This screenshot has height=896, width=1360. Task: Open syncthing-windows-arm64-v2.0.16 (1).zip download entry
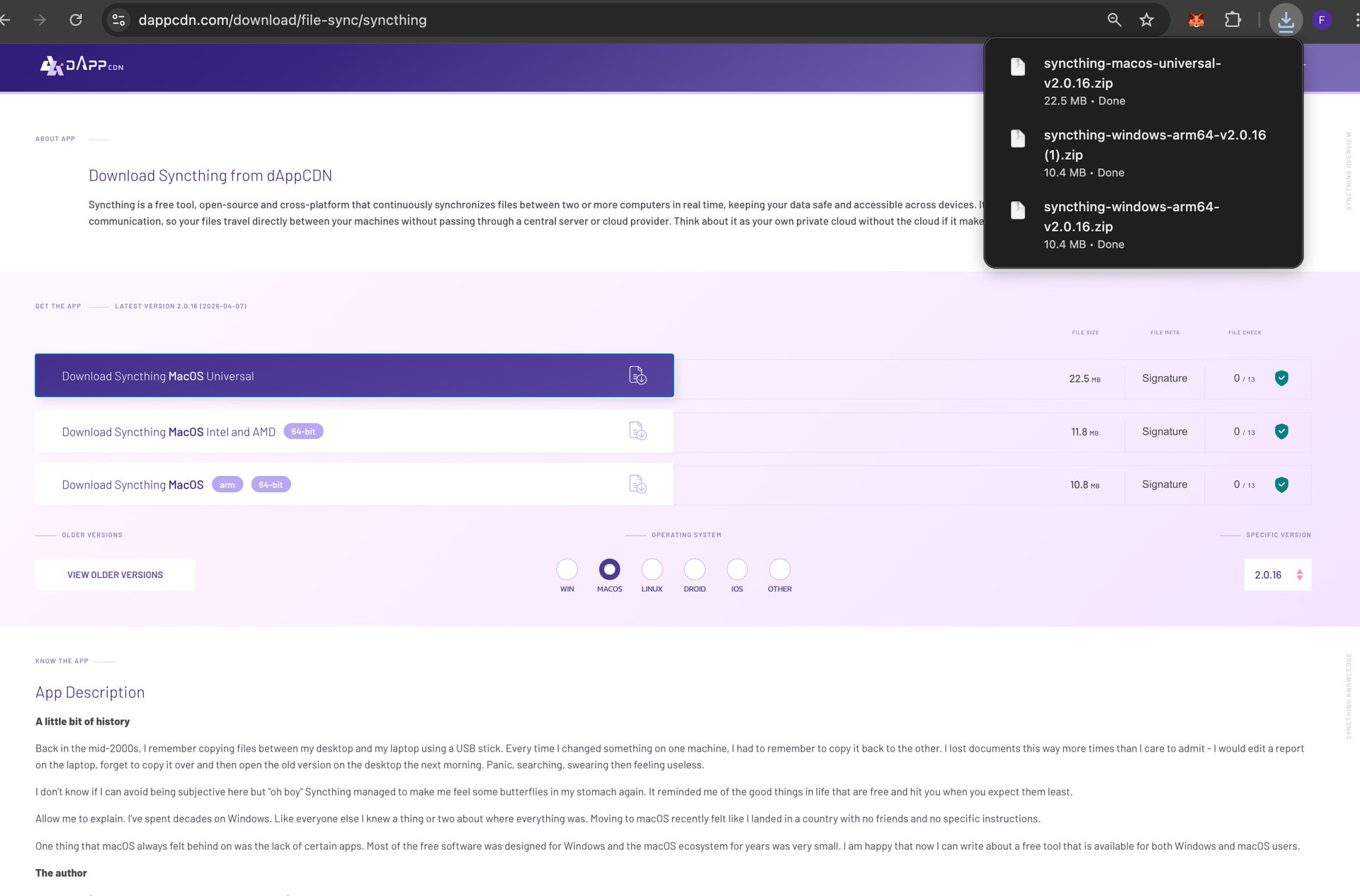click(x=1154, y=145)
